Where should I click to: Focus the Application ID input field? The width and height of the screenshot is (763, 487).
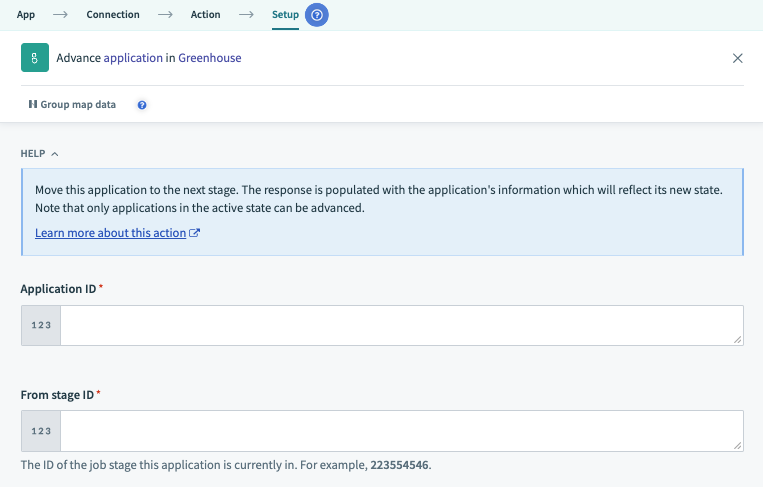pyautogui.click(x=400, y=326)
